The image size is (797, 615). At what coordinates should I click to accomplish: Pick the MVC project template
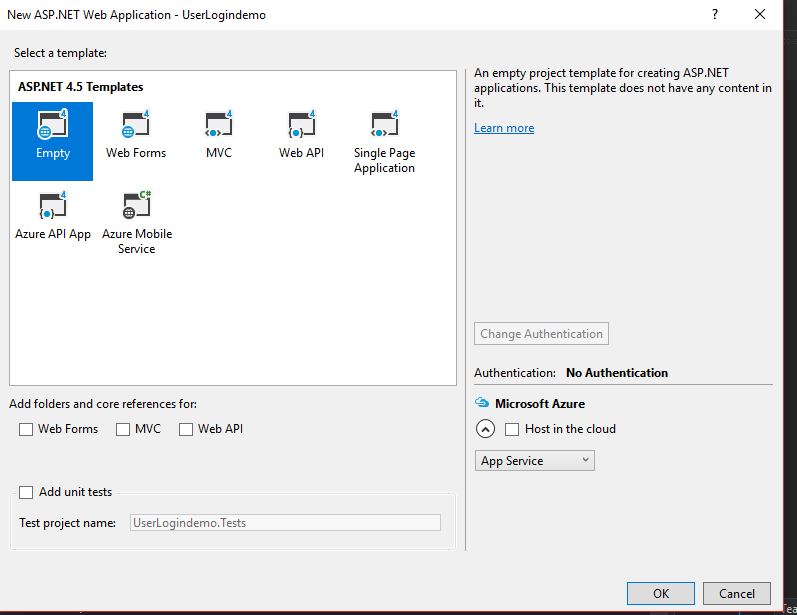click(x=219, y=135)
